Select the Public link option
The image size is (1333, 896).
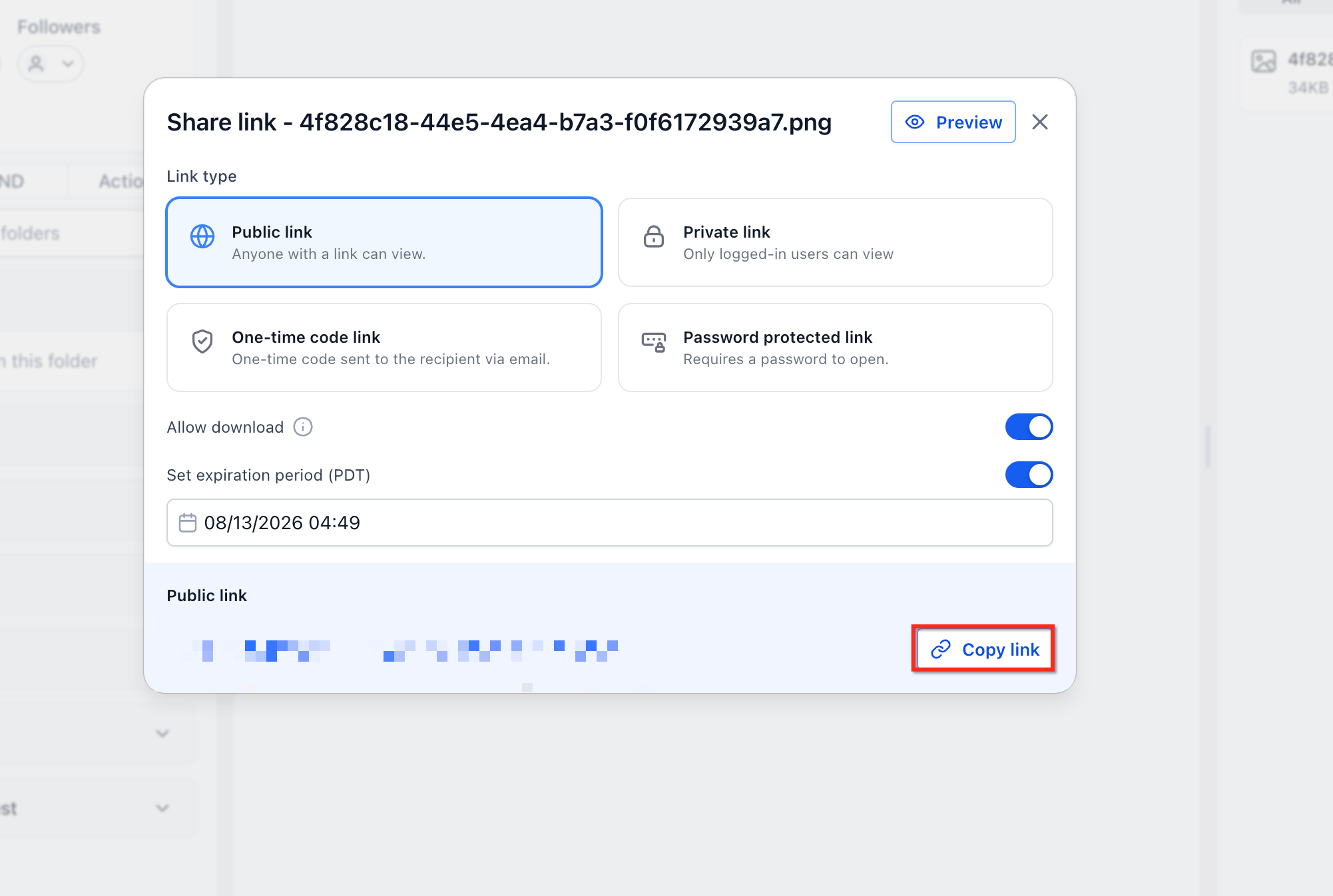[x=384, y=242]
